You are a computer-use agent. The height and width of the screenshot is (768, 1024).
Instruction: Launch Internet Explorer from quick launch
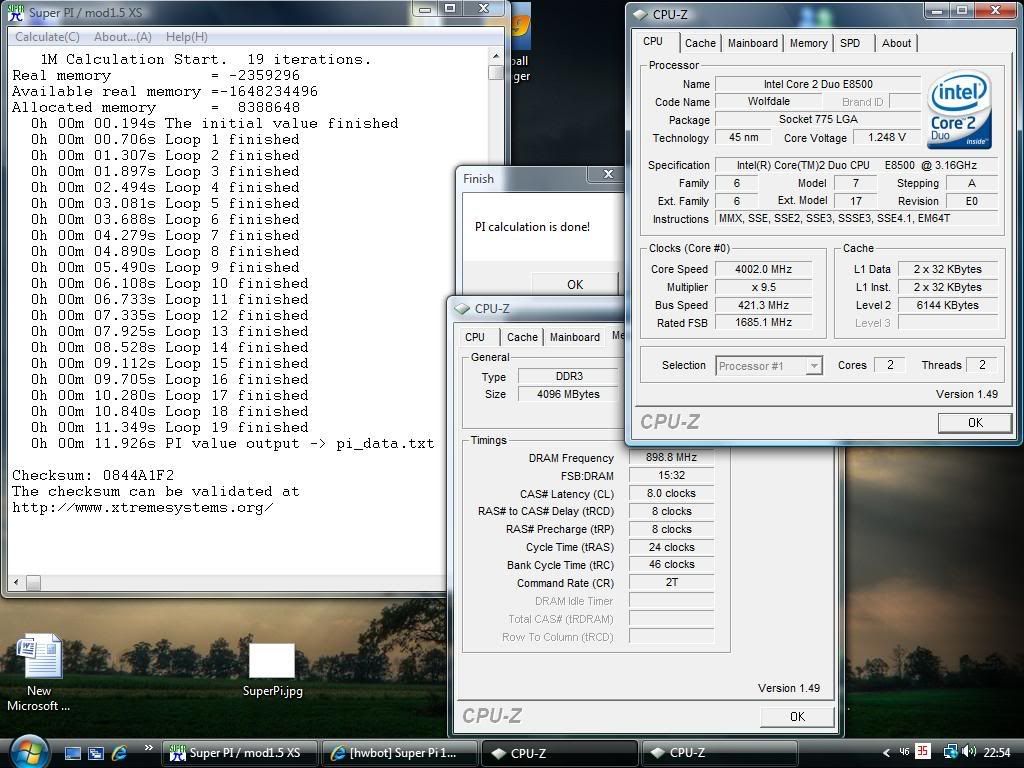tap(119, 753)
